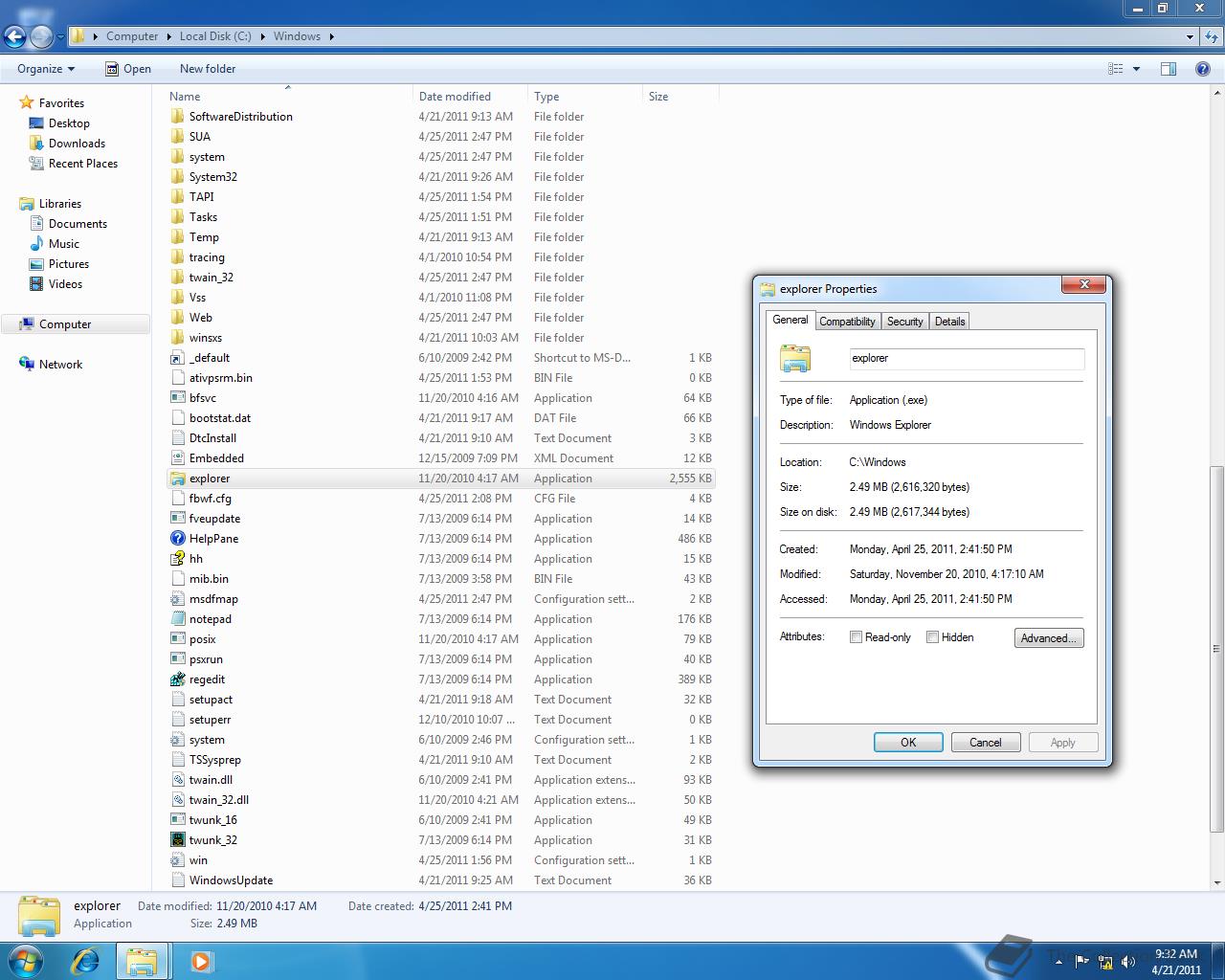The image size is (1225, 980).
Task: Open the Help question mark icon
Action: (x=1203, y=69)
